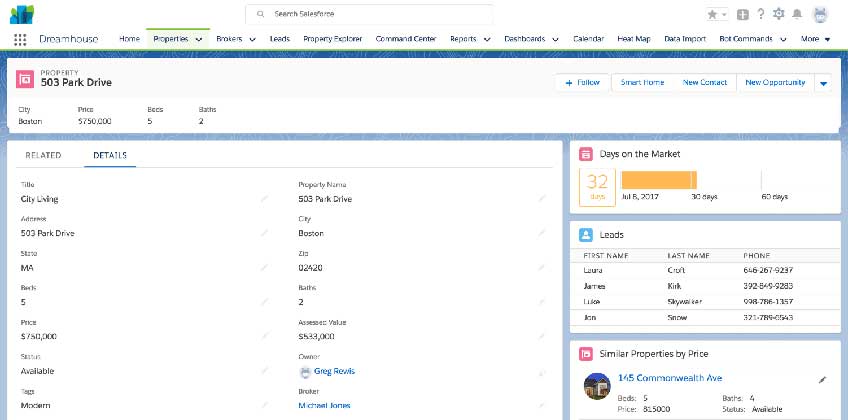
Task: Open the Data Import tab
Action: point(685,39)
